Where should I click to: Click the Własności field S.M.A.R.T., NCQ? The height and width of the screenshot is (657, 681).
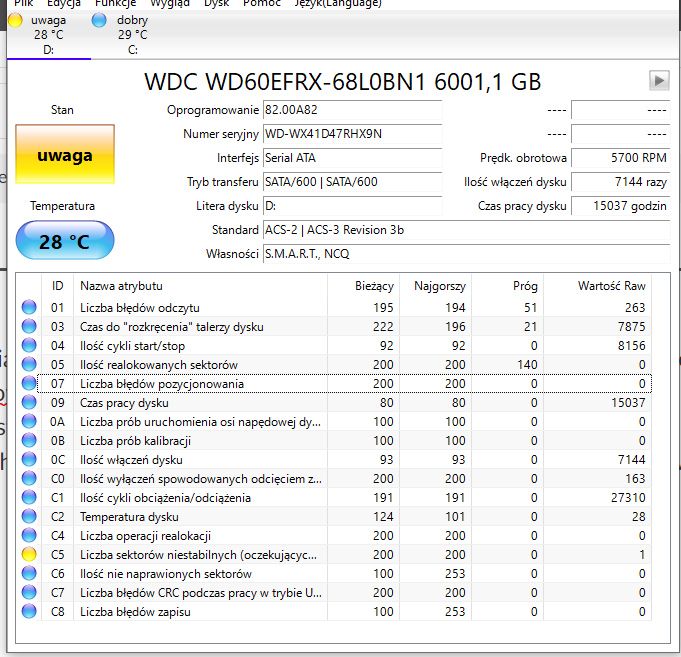coord(466,254)
